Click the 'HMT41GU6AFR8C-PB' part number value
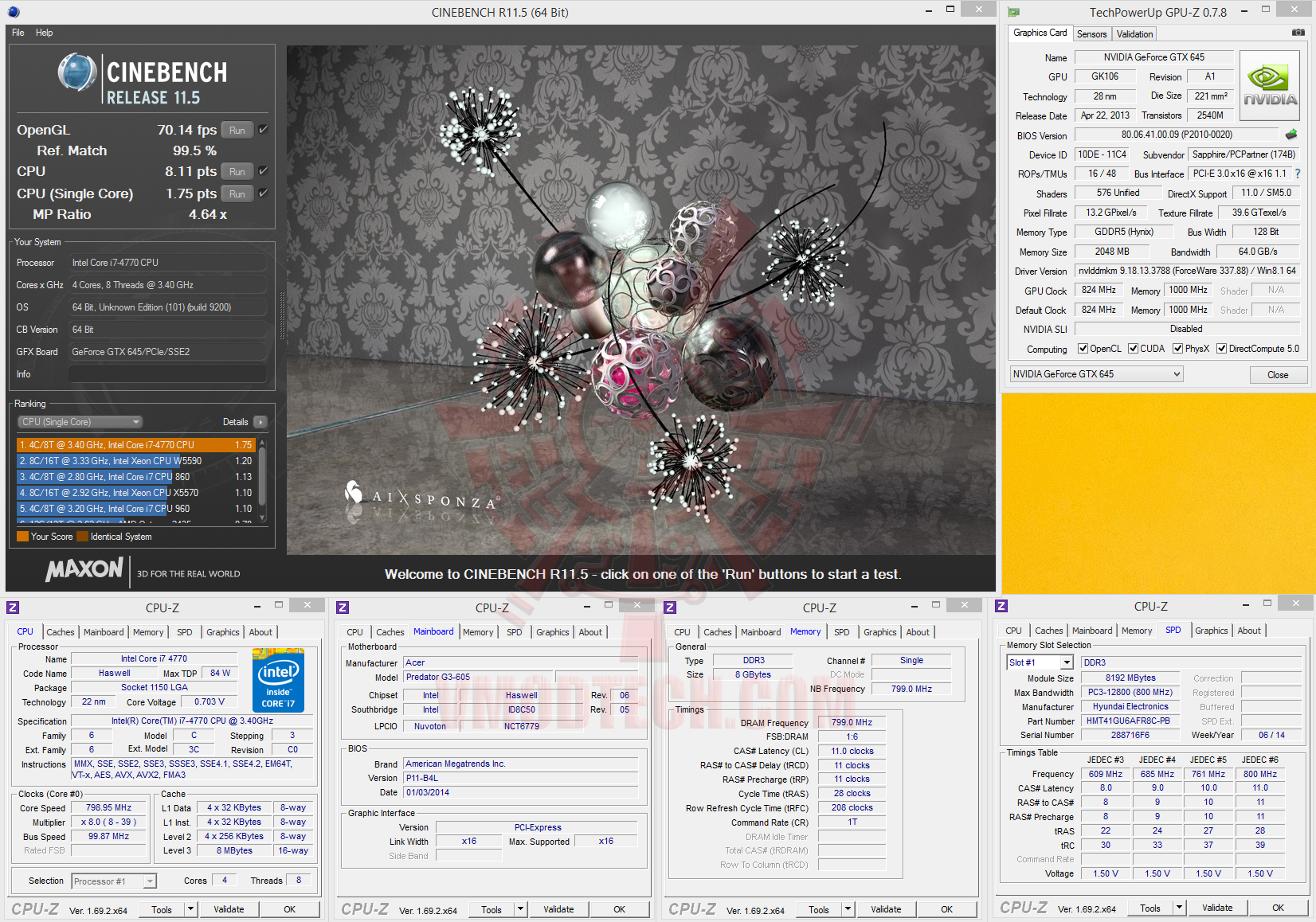 [1128, 721]
